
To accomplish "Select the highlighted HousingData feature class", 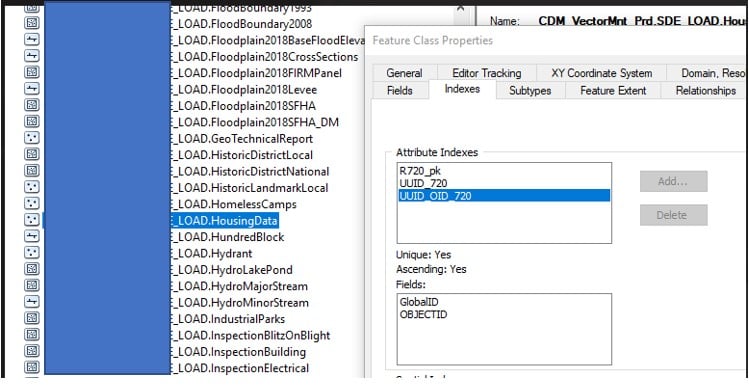I will click(224, 221).
